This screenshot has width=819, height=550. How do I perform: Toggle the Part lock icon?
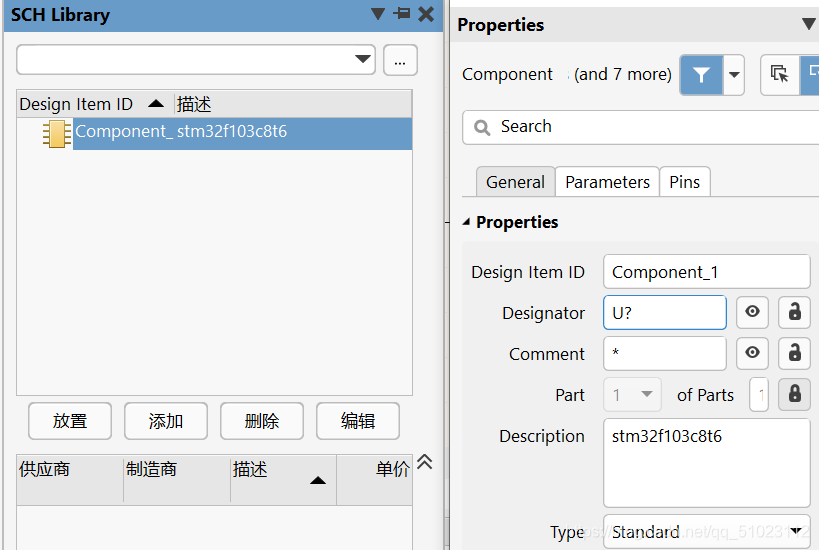(794, 394)
